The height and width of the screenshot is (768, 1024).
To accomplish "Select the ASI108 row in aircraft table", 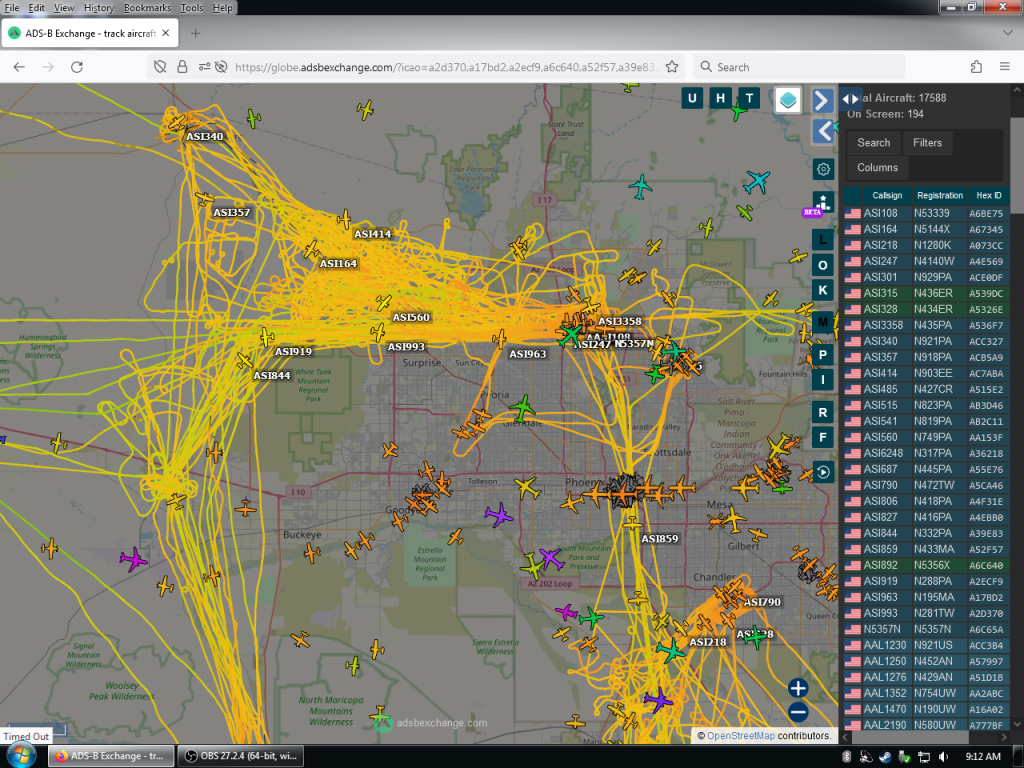I will coord(926,213).
